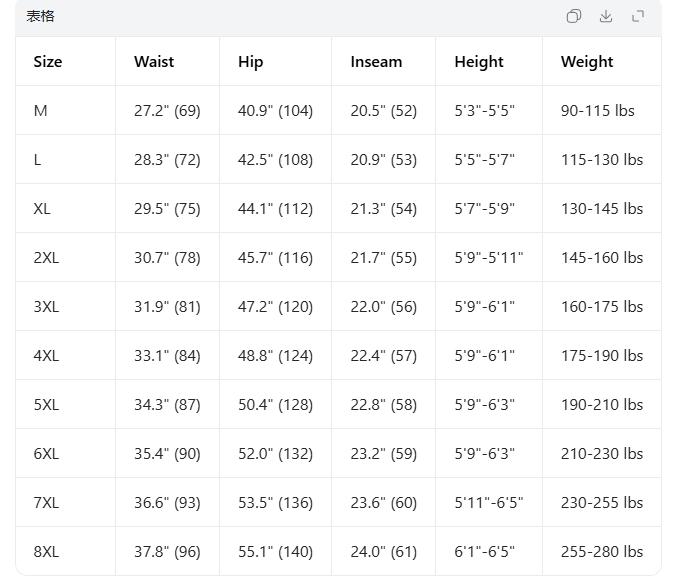Select the 8XL size cell
This screenshot has width=678, height=582.
tap(46, 552)
